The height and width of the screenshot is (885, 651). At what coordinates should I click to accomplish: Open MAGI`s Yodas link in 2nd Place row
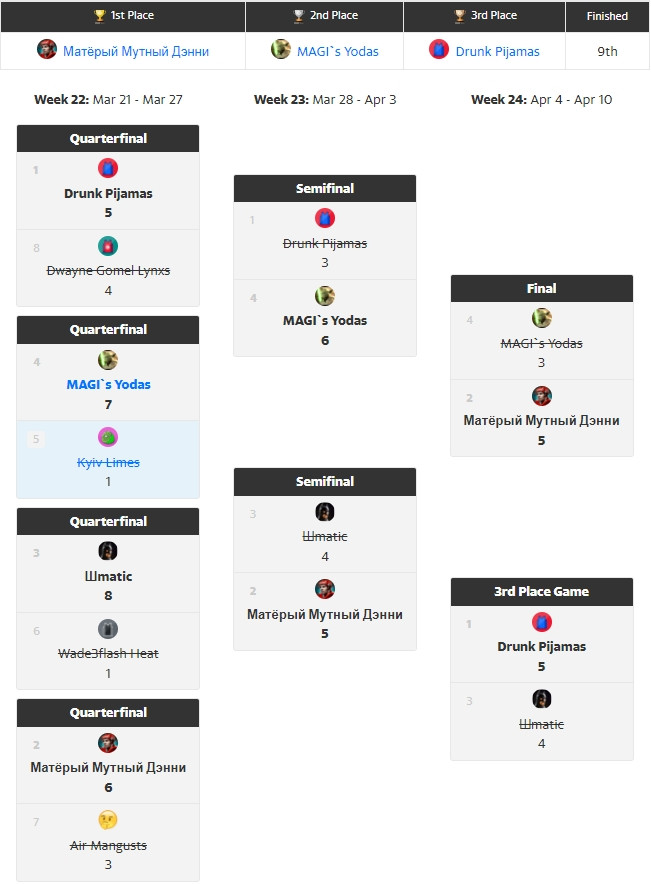coord(338,51)
